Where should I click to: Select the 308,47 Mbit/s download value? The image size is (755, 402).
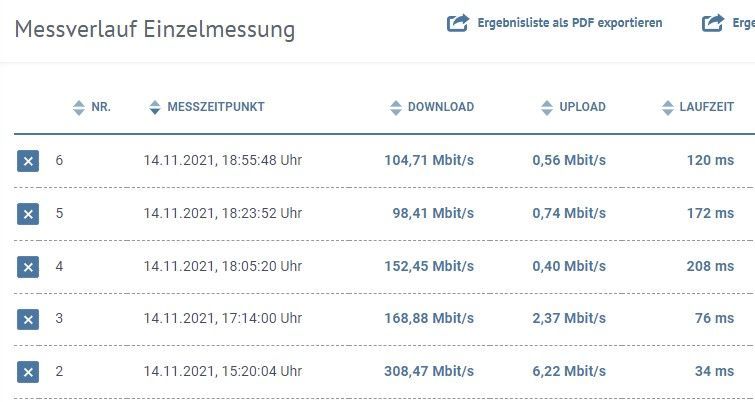coord(429,371)
